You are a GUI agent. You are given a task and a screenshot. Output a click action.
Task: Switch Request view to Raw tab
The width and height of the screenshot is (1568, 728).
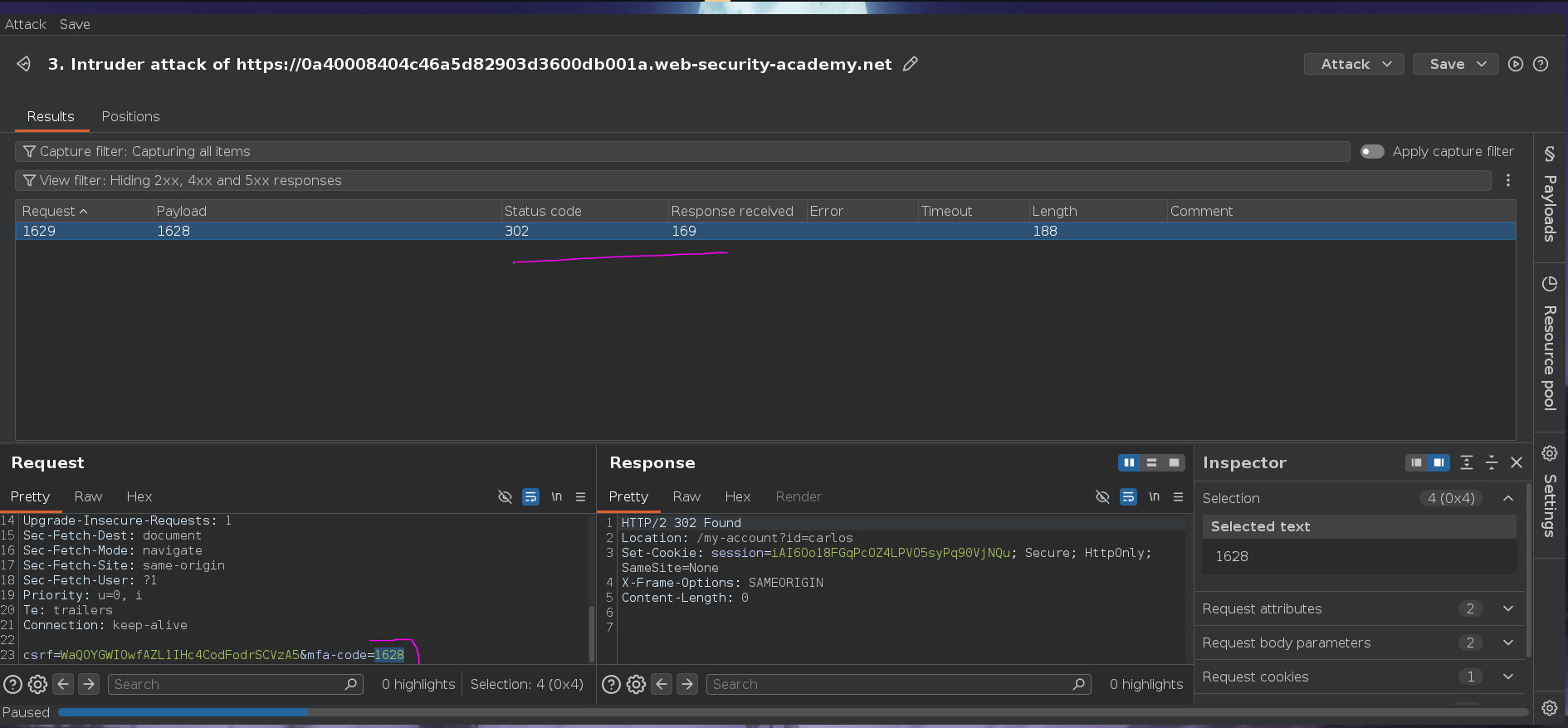coord(88,496)
